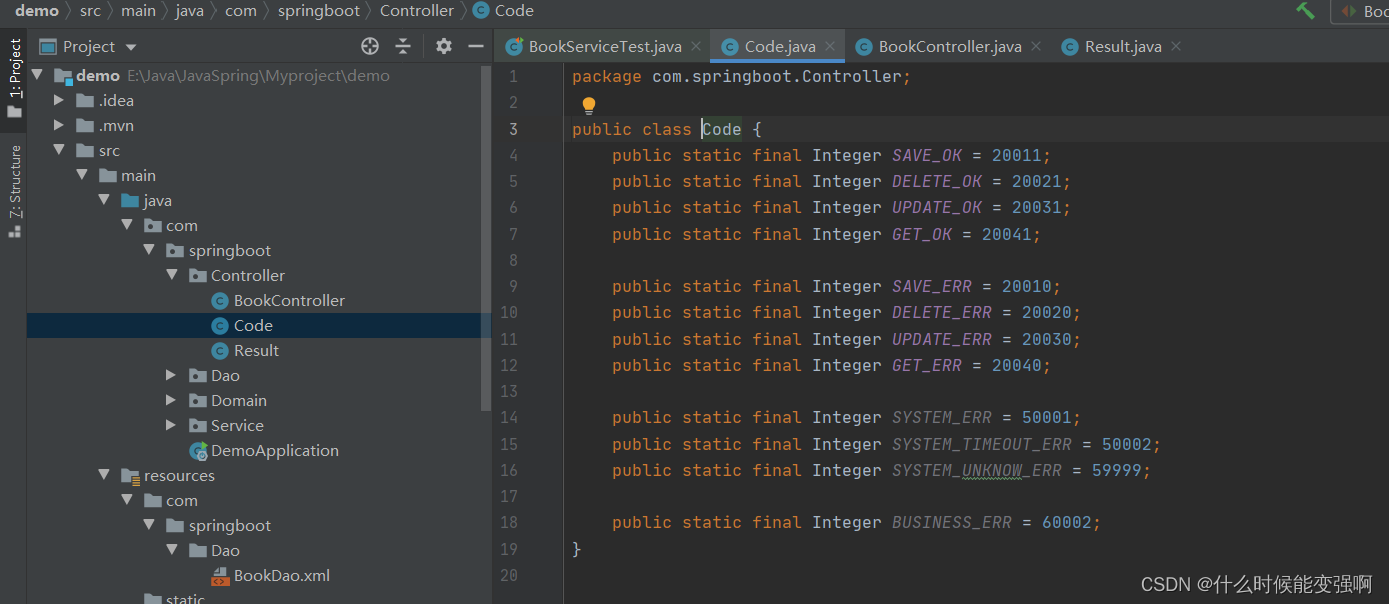Click the Collapse All icon in Project panel
Image resolution: width=1389 pixels, height=604 pixels.
403,46
